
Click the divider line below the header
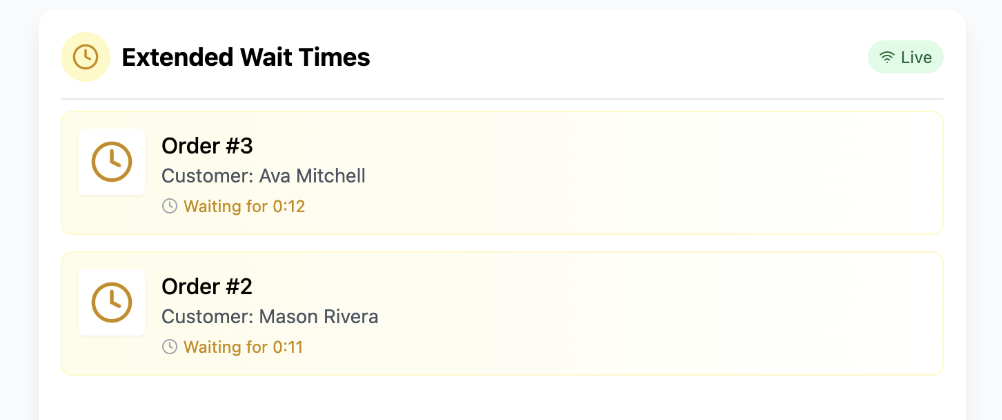[502, 99]
